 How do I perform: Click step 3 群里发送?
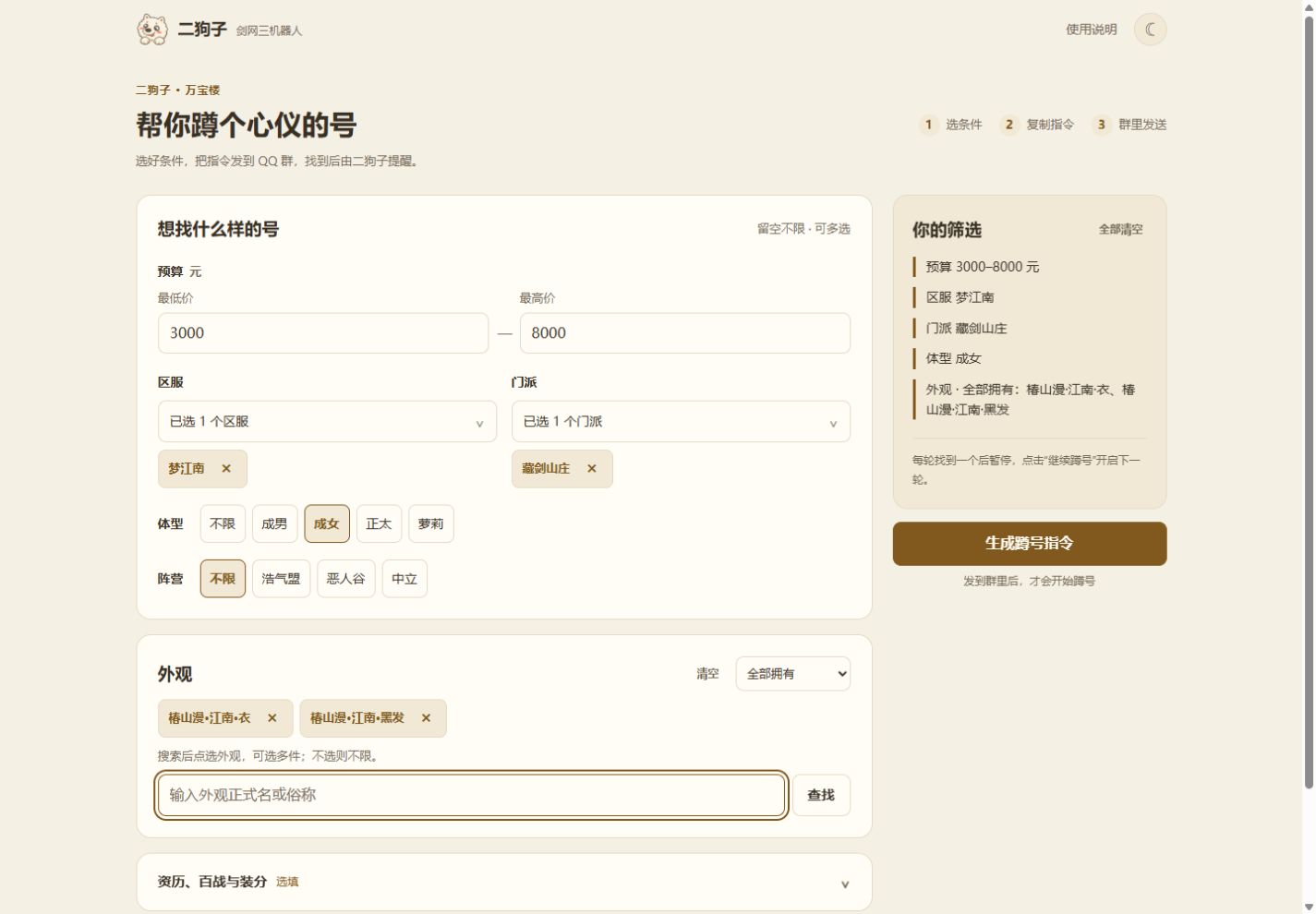point(1129,125)
